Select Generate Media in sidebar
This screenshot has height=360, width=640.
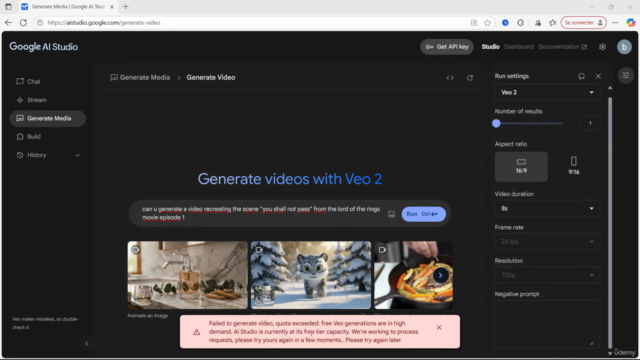click(x=47, y=118)
